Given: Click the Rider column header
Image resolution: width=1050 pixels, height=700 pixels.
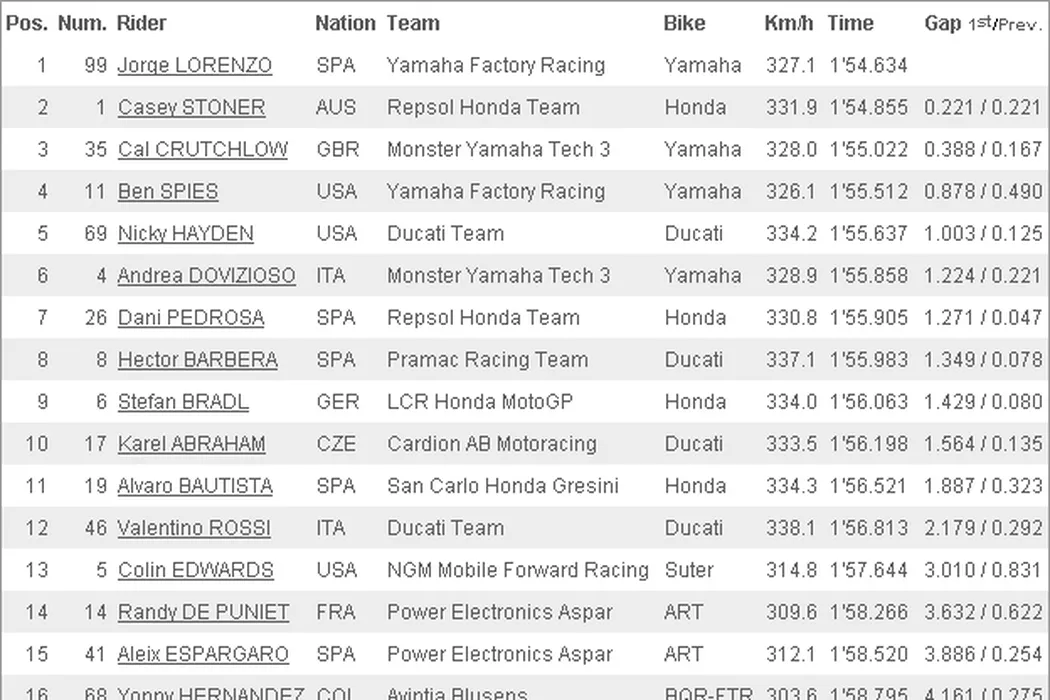Looking at the screenshot, I should point(142,23).
